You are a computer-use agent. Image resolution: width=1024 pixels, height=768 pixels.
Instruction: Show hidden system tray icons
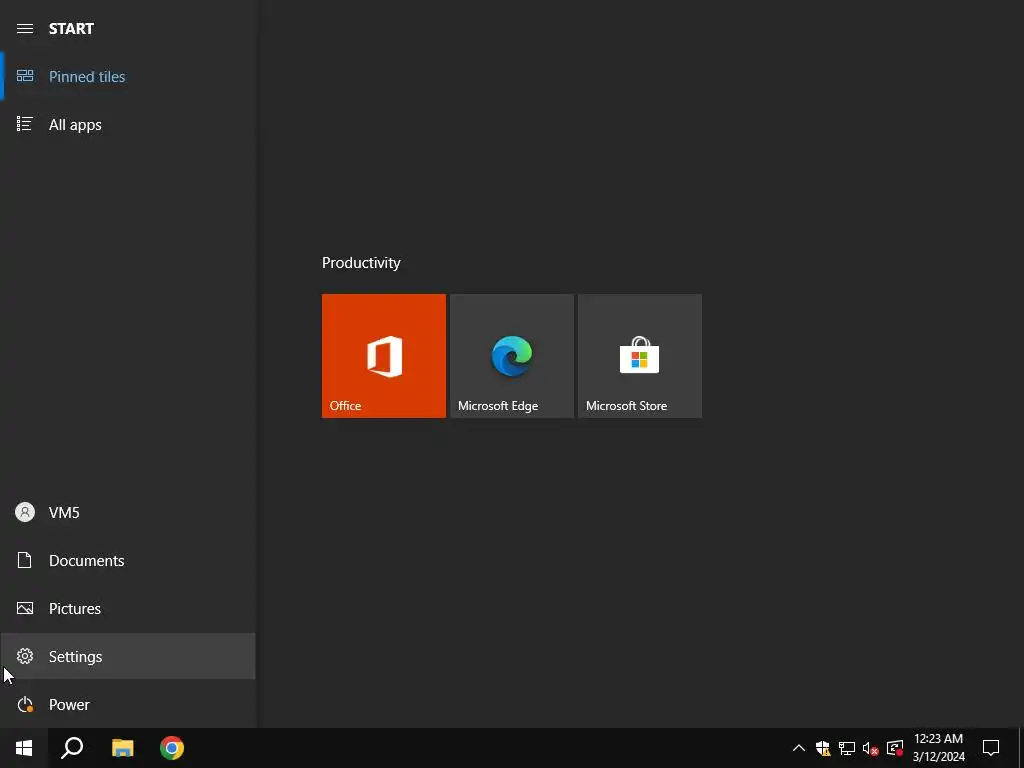[799, 748]
